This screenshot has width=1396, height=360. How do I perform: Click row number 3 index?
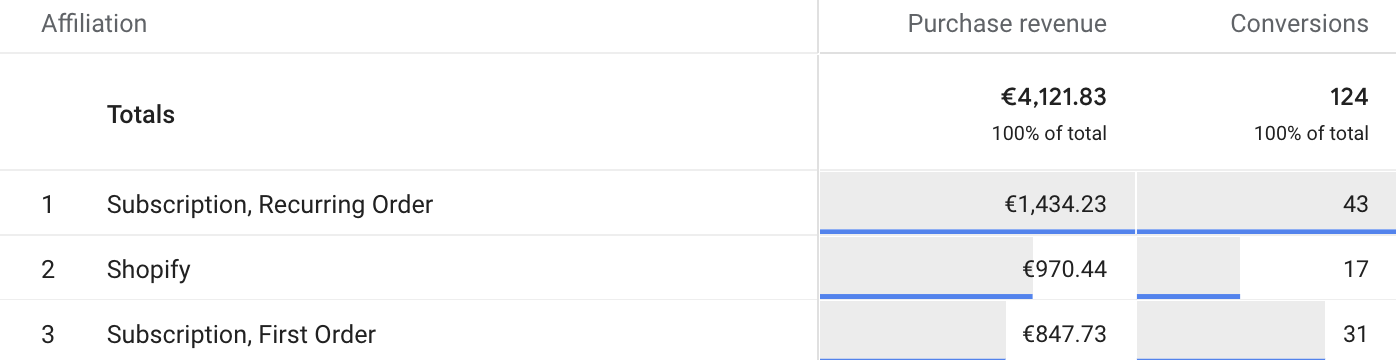[47, 334]
